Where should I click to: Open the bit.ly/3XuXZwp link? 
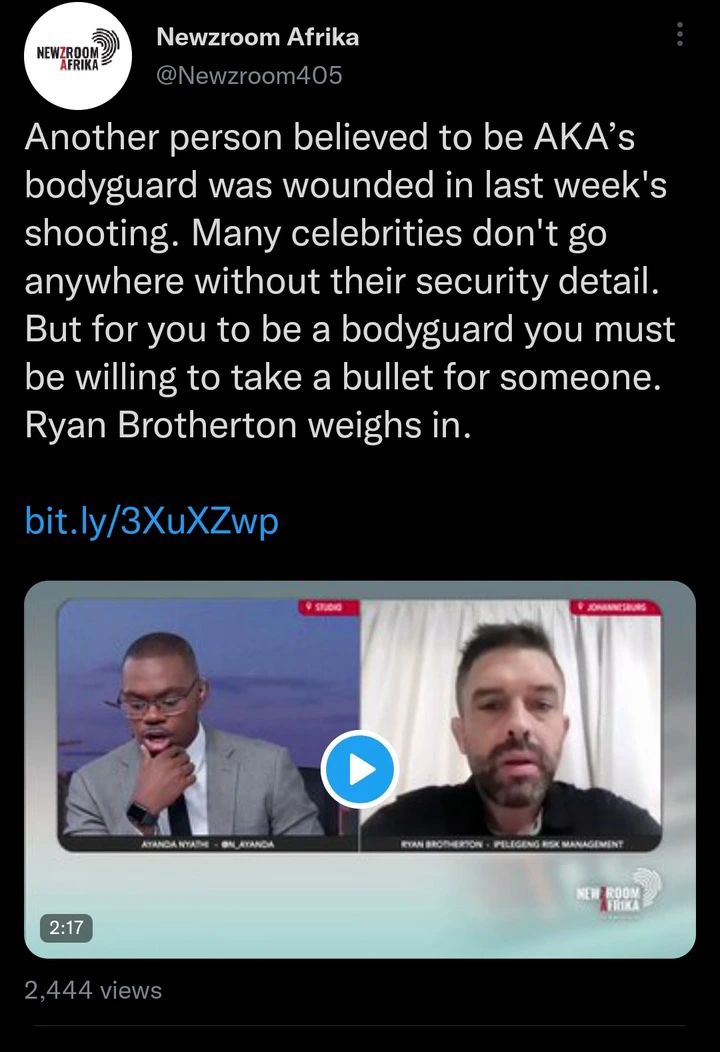coord(152,521)
